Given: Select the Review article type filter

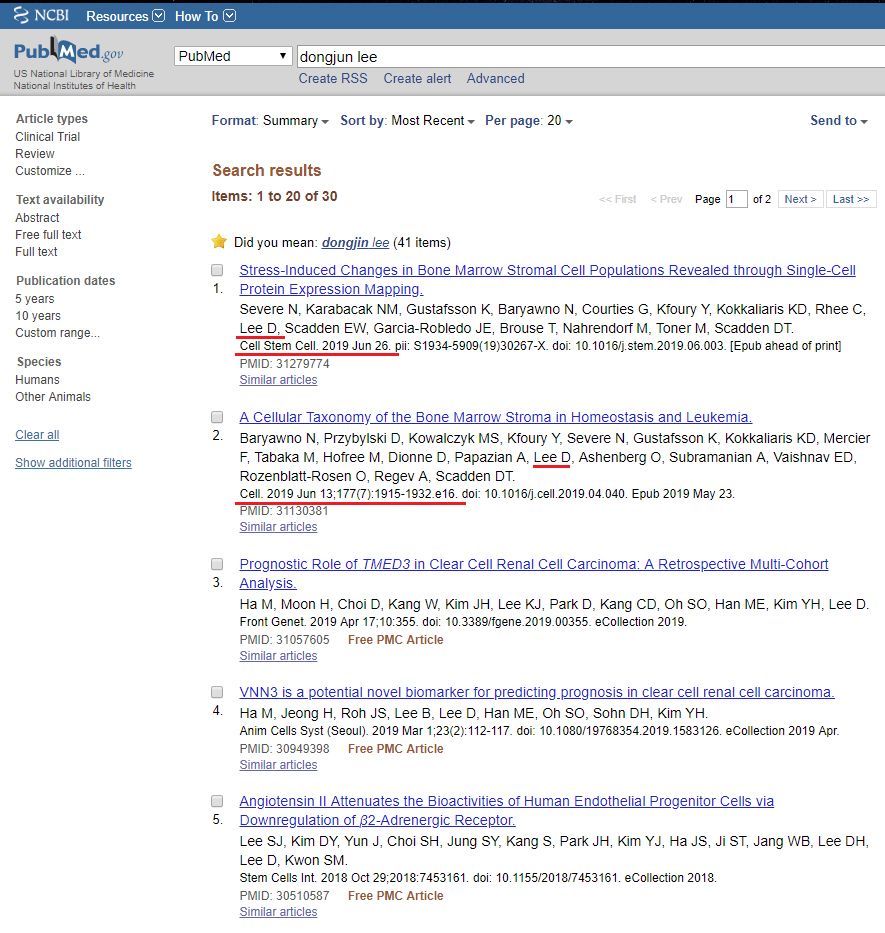Looking at the screenshot, I should coord(35,154).
